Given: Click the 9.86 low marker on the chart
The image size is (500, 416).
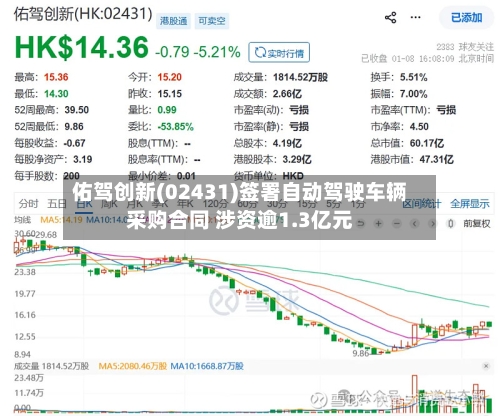Looking at the screenshot, I should [361, 353].
